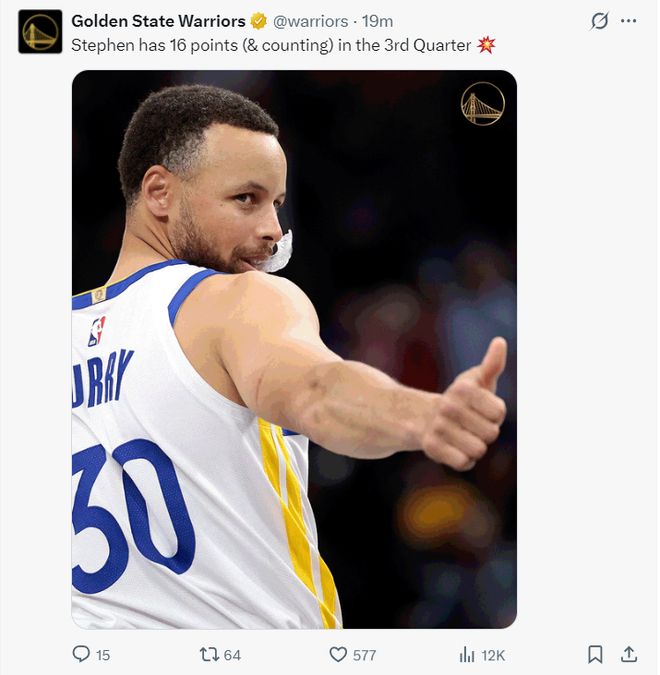Click the Warriors bridge logo watermark in photo

click(483, 104)
